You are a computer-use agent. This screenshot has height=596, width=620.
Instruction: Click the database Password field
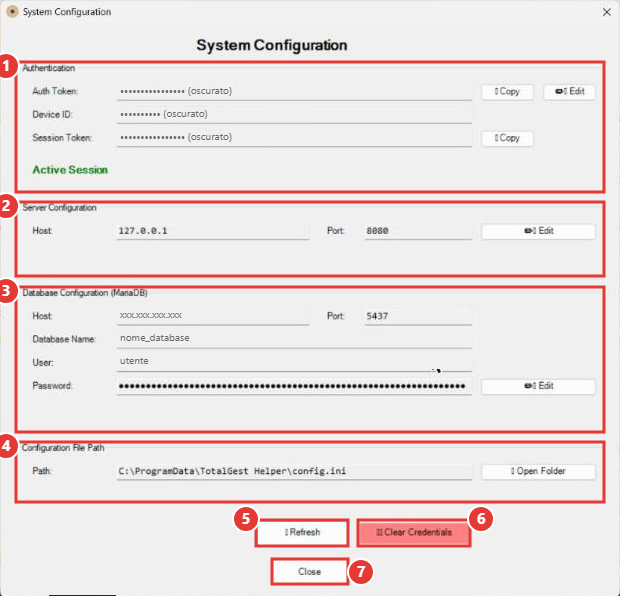(x=294, y=386)
